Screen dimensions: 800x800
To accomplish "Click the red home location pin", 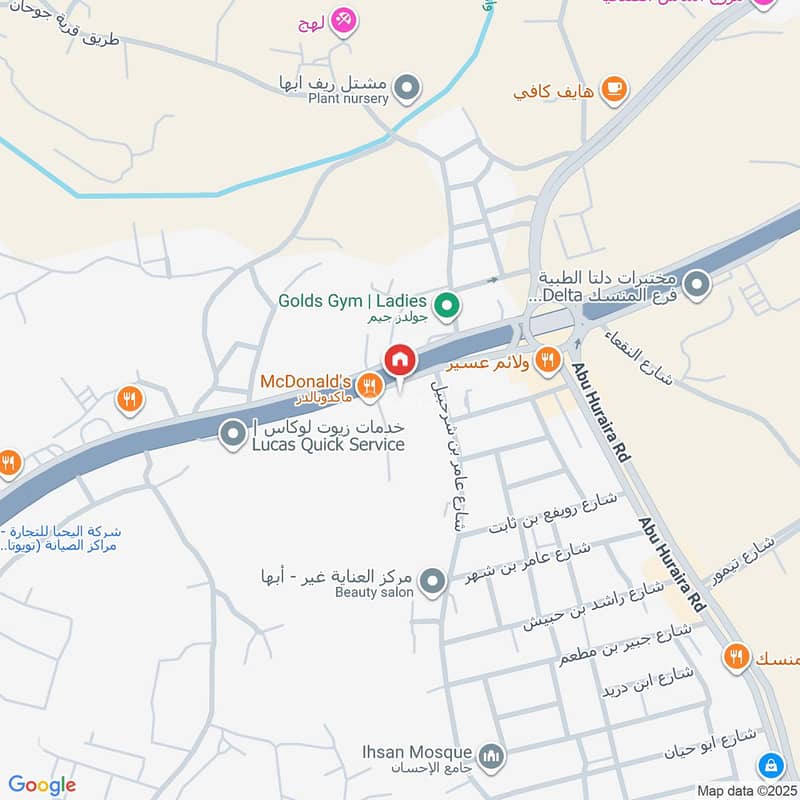I will [x=401, y=361].
